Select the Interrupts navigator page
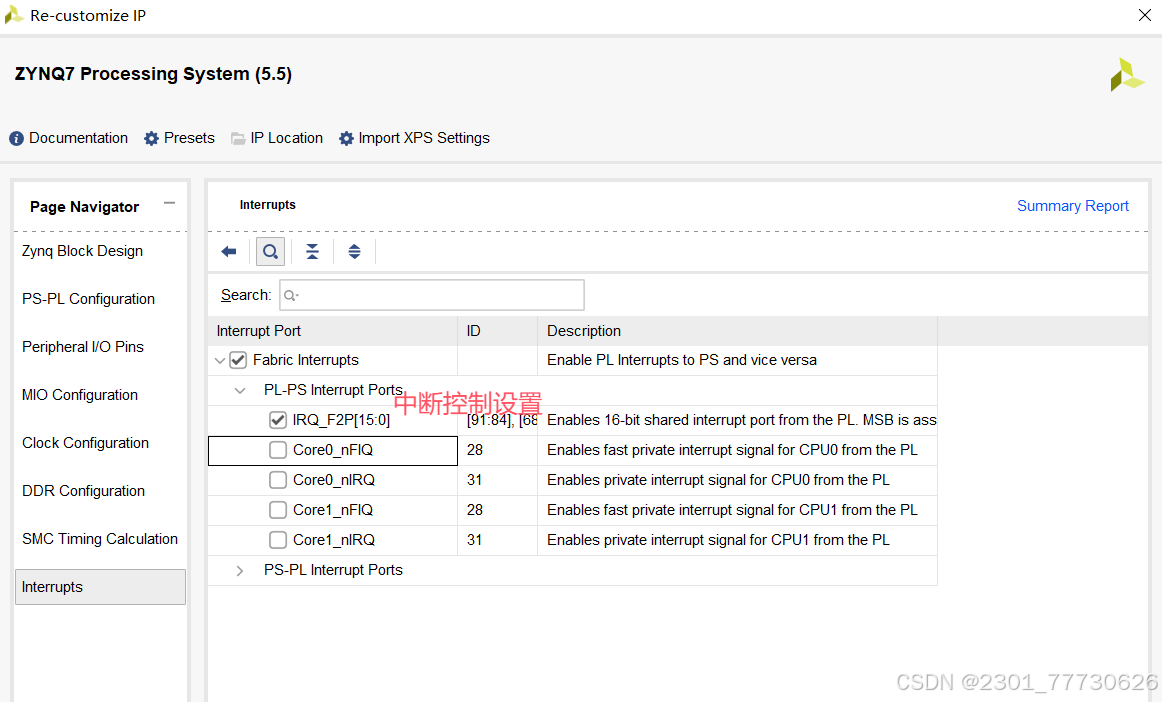This screenshot has width=1162, height=702. 100,587
